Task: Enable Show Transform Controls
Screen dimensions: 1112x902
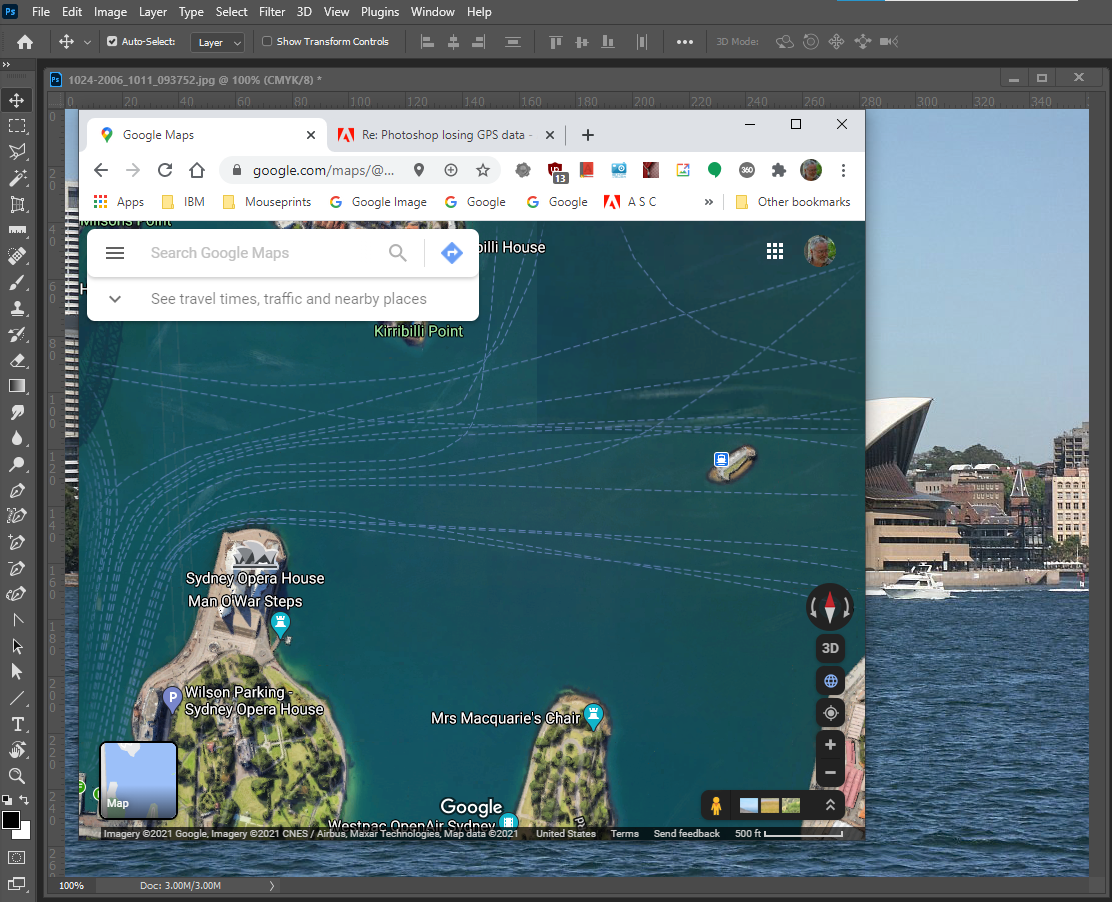Action: click(267, 40)
